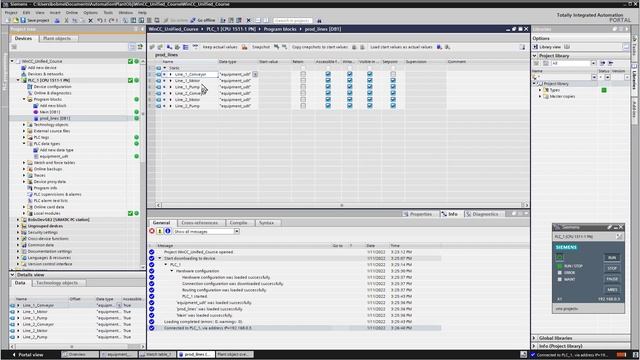Select the Line_2_Pump row in Details view
640x360 pixels.
(76, 337)
